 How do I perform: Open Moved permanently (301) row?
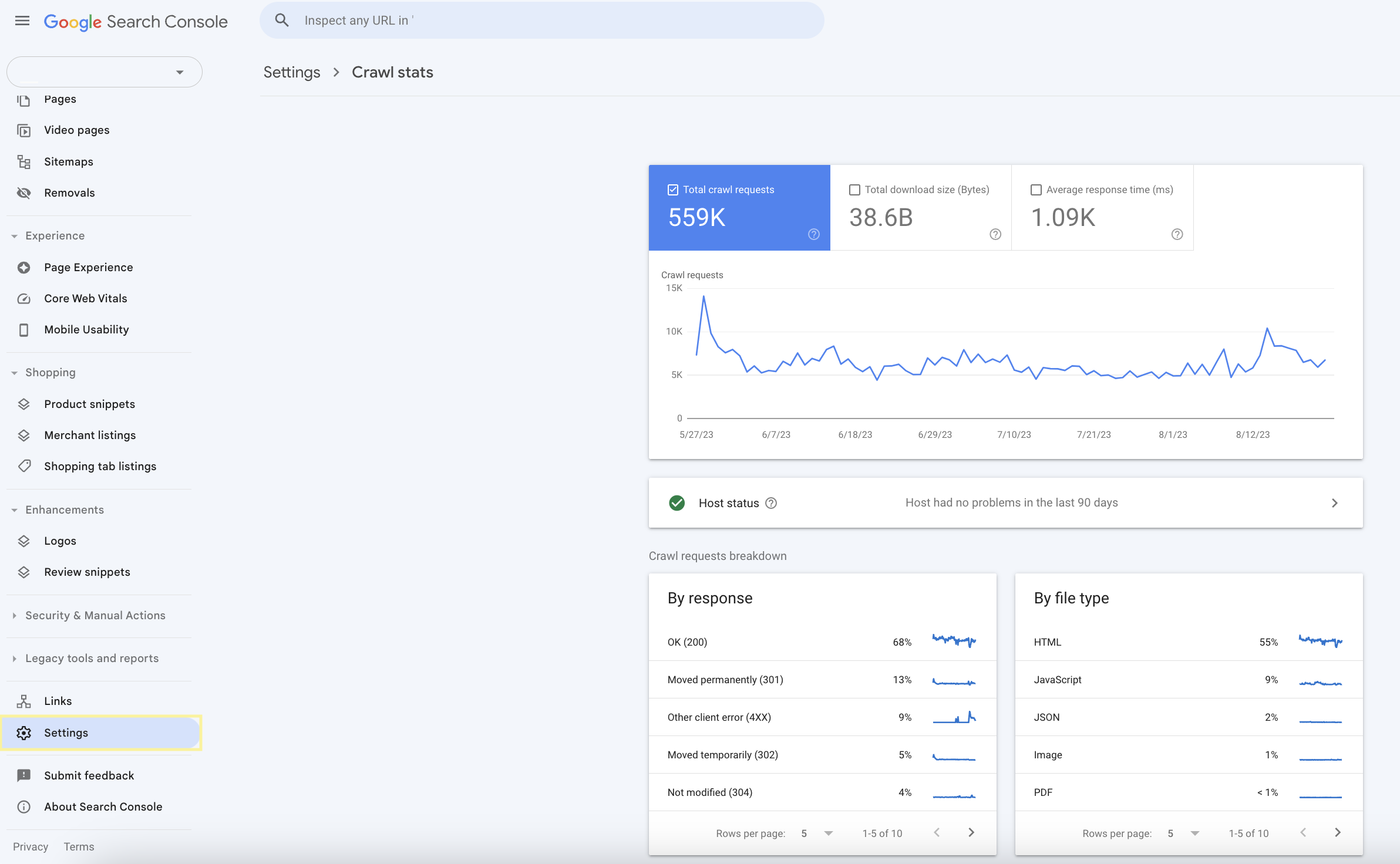[x=822, y=680]
